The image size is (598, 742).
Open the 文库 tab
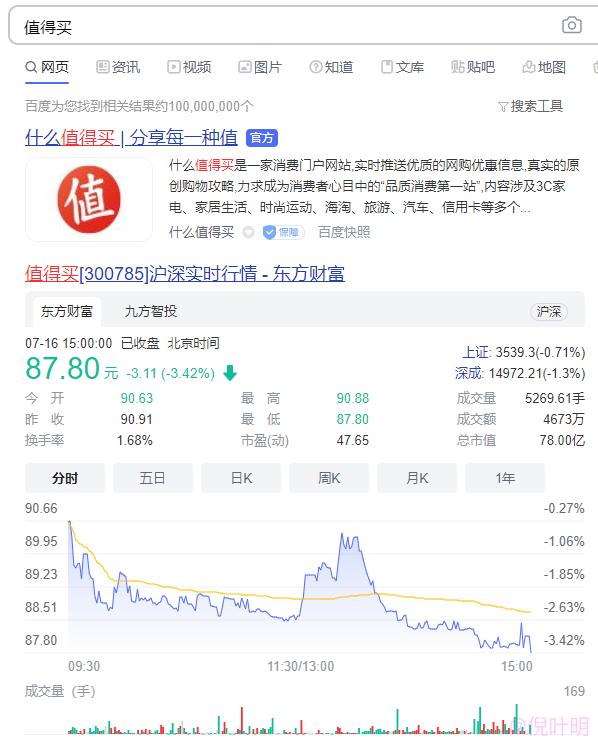coord(403,67)
